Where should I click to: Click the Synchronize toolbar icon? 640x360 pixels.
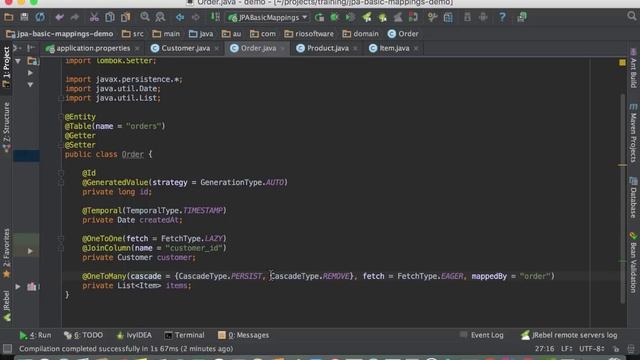tap(40, 17)
